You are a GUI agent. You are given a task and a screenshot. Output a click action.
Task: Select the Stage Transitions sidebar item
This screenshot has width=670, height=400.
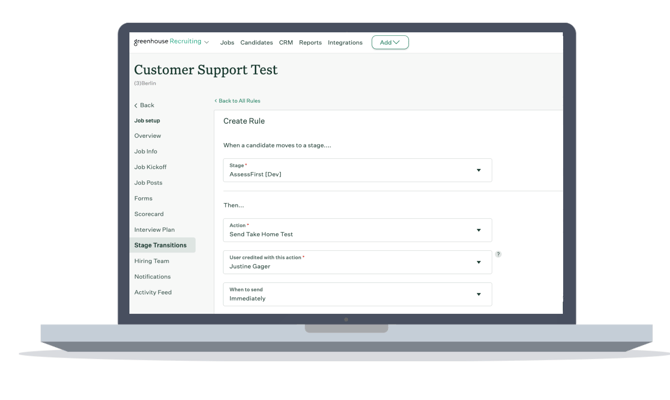[162, 245]
